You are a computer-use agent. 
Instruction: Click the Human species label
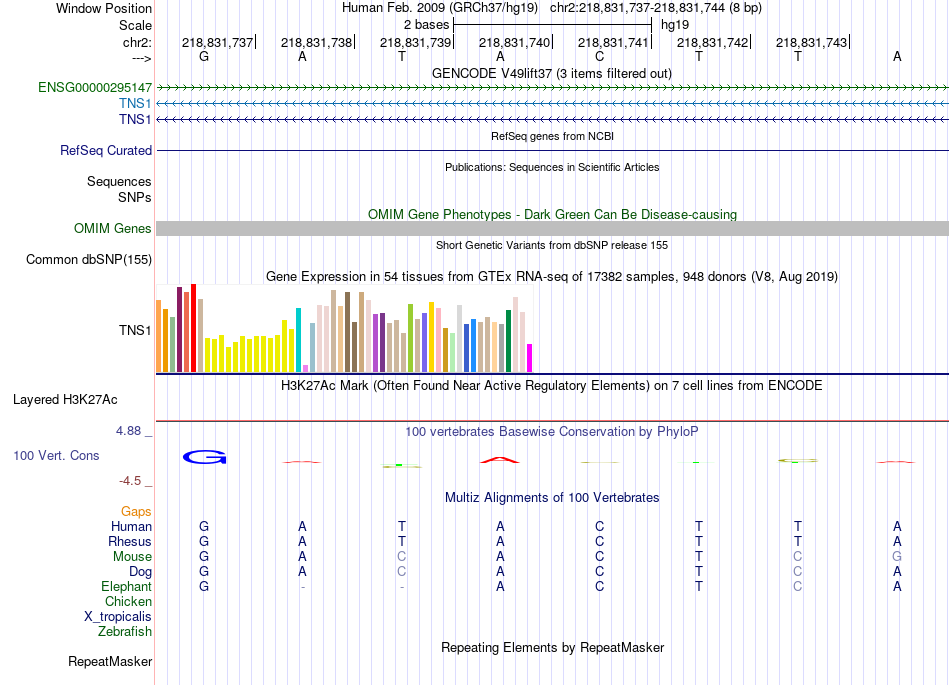pyautogui.click(x=131, y=526)
